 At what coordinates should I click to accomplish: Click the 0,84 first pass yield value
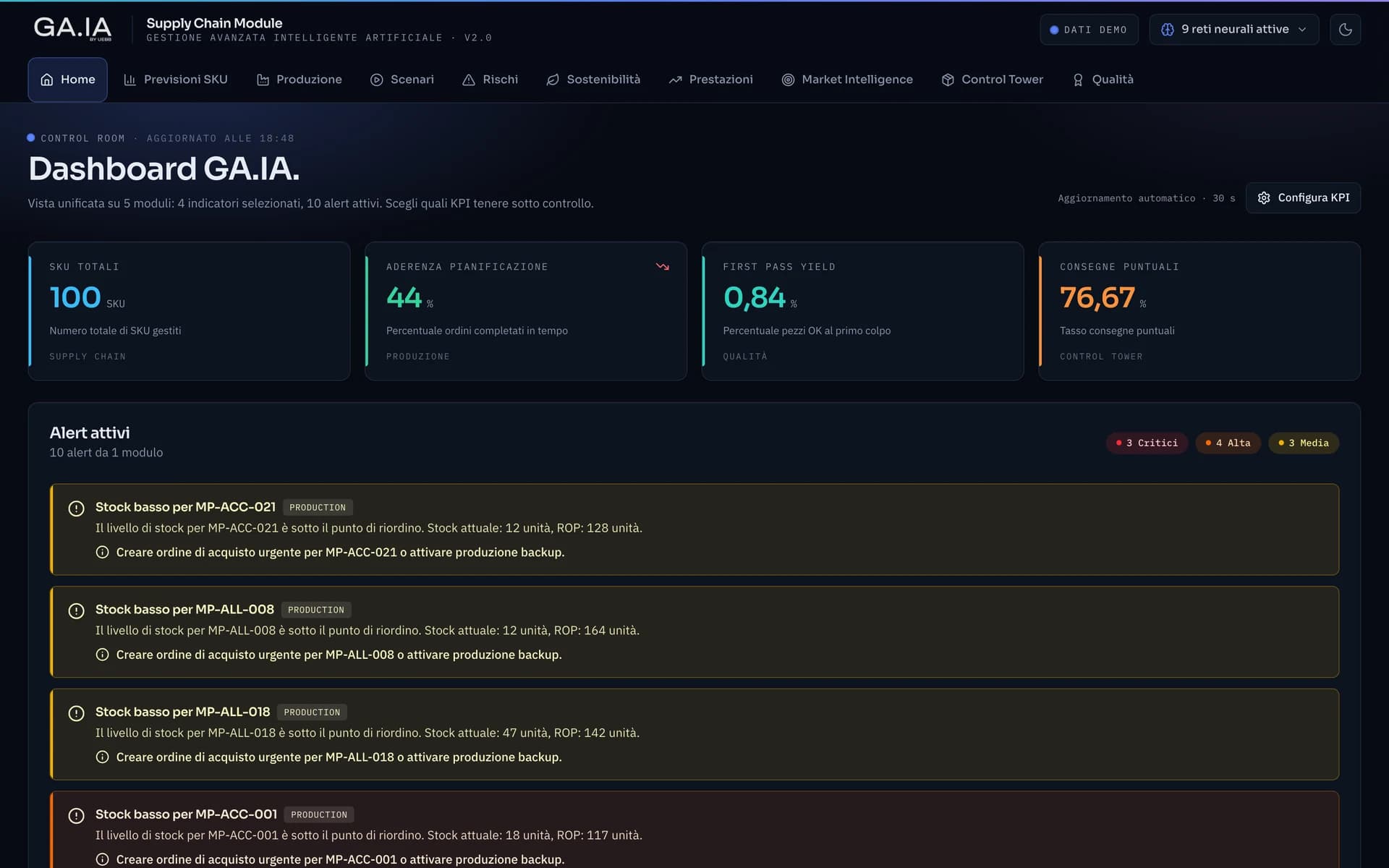point(754,297)
